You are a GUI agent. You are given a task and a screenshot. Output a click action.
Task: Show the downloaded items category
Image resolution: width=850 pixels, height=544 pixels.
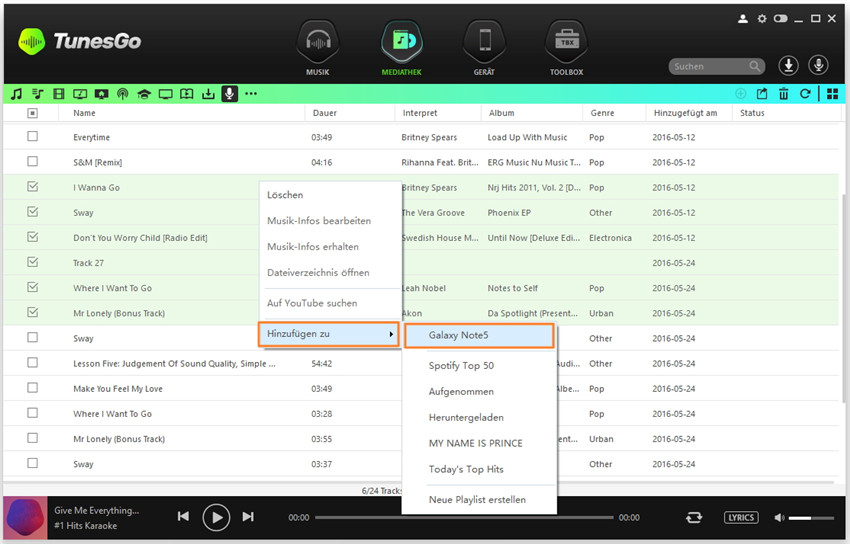(208, 94)
